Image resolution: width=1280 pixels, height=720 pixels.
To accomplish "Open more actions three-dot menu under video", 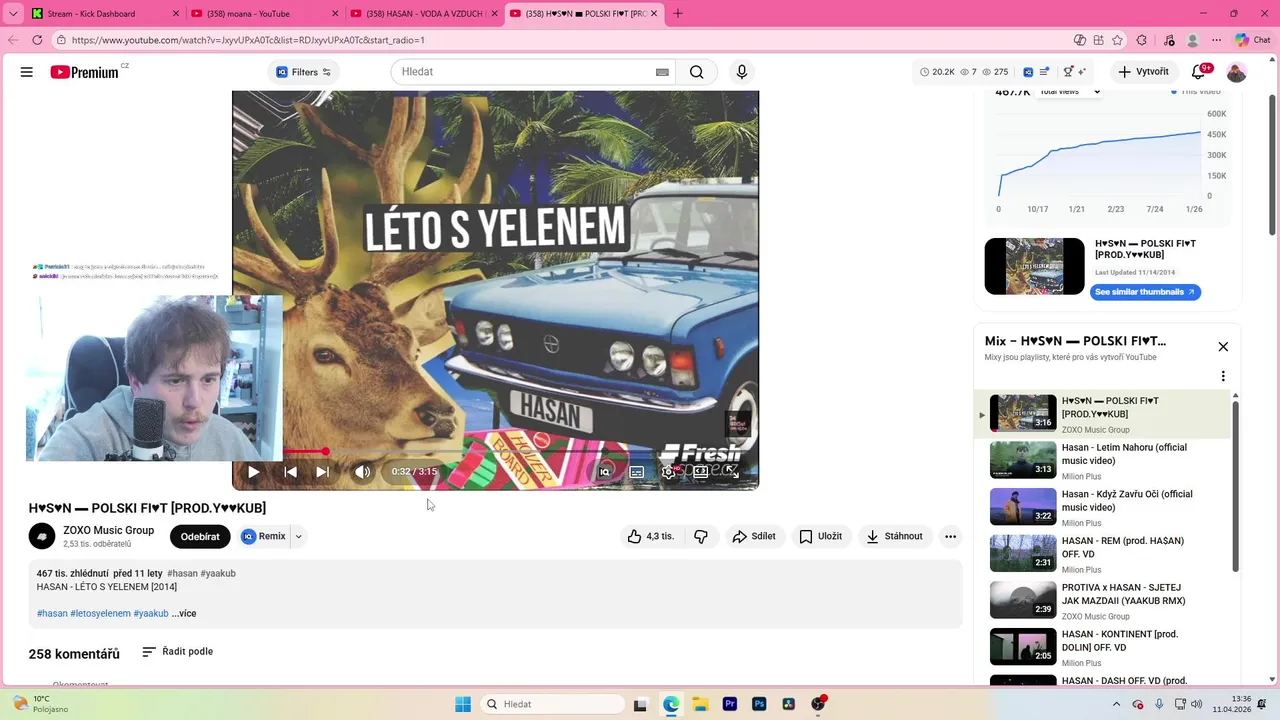I will pyautogui.click(x=950, y=536).
